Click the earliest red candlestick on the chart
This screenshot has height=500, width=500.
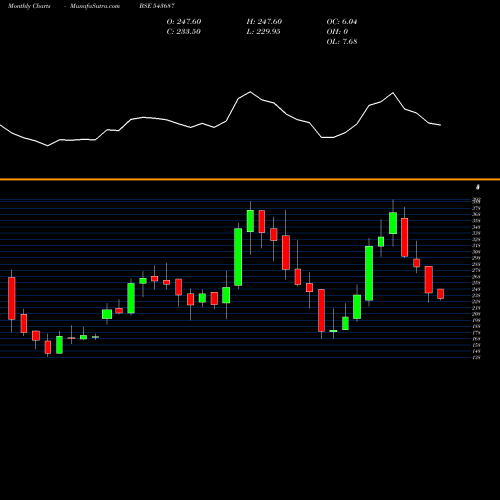pos(12,298)
